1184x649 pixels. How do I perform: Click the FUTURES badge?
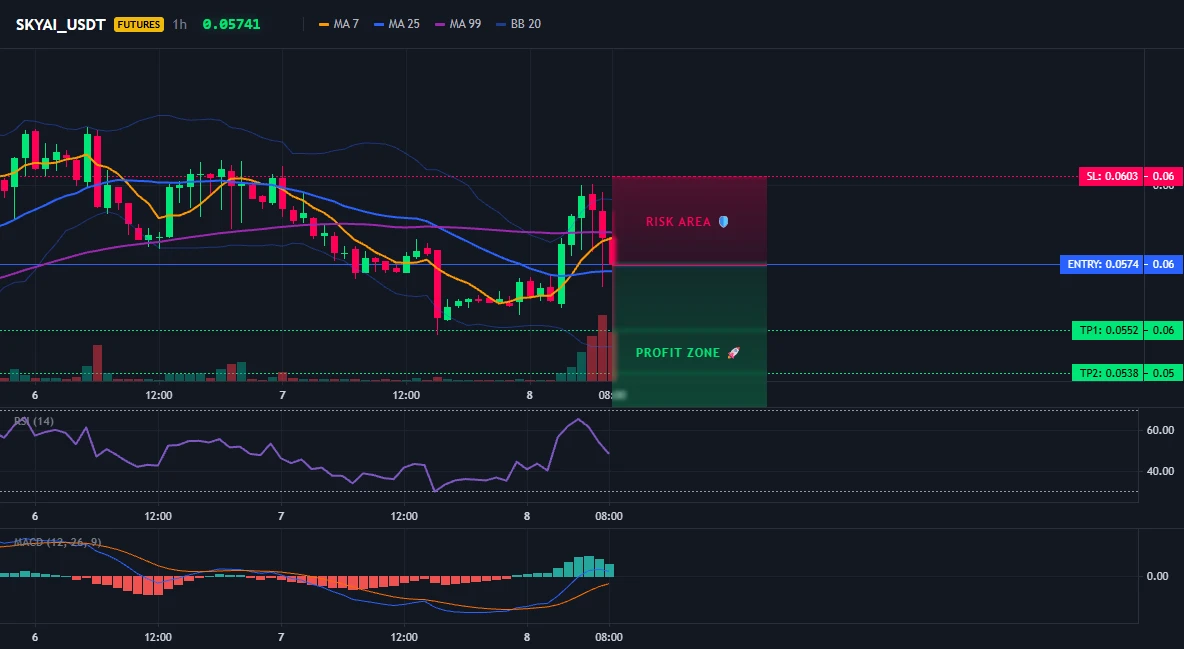138,24
